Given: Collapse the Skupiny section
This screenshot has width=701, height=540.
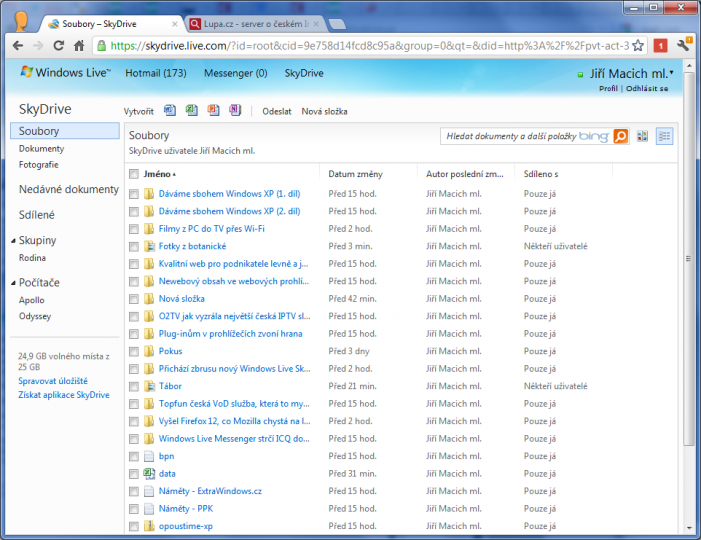Looking at the screenshot, I should 13,241.
